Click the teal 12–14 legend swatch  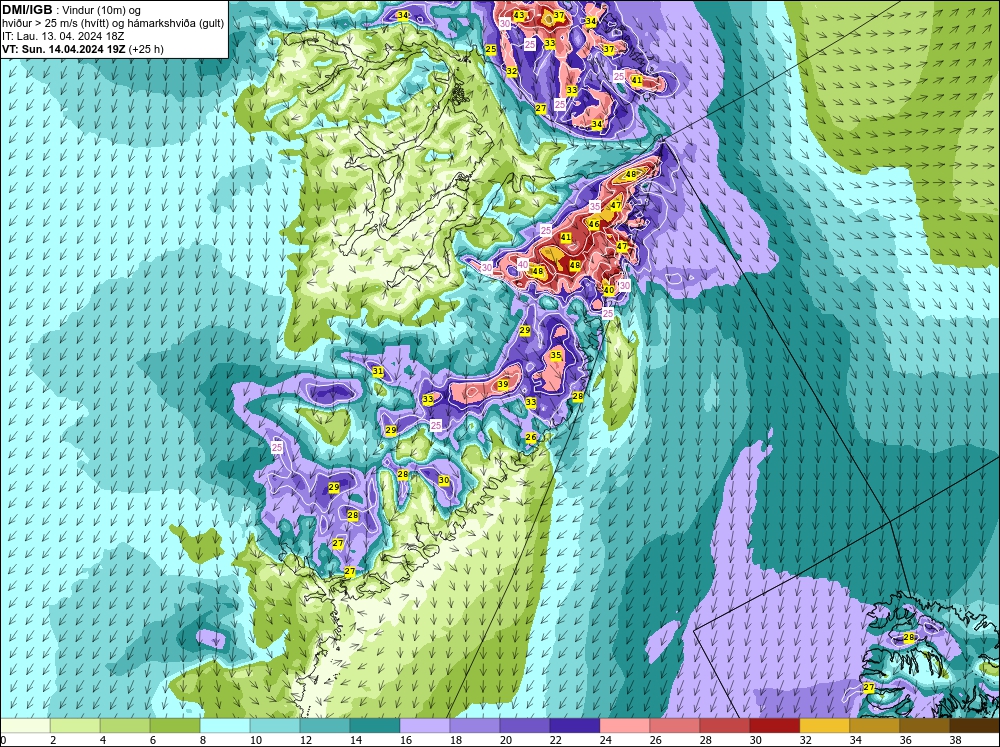(x=325, y=726)
